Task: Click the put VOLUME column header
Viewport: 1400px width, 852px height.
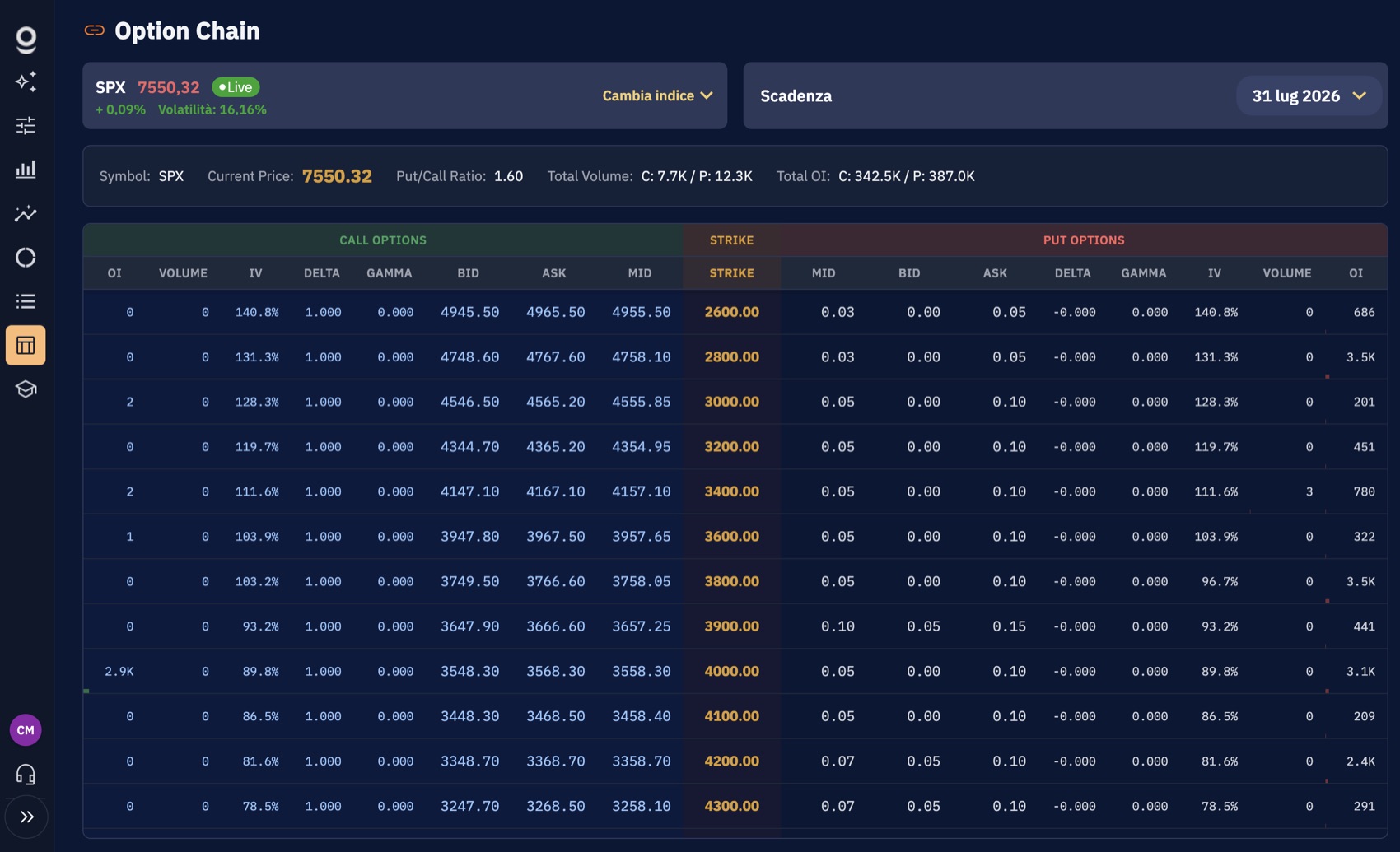Action: pos(1287,273)
